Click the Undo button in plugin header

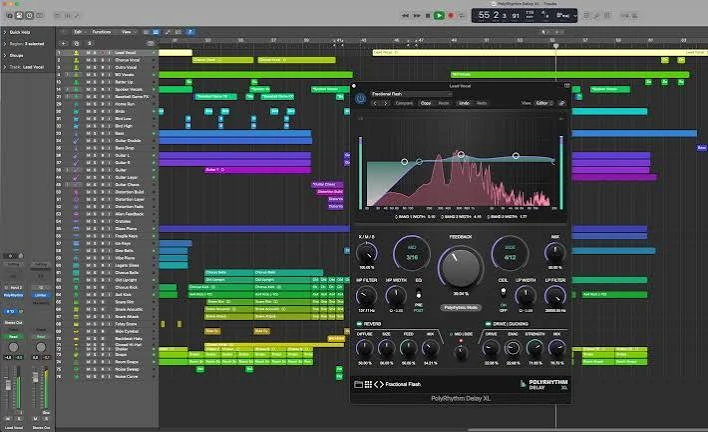click(x=464, y=103)
